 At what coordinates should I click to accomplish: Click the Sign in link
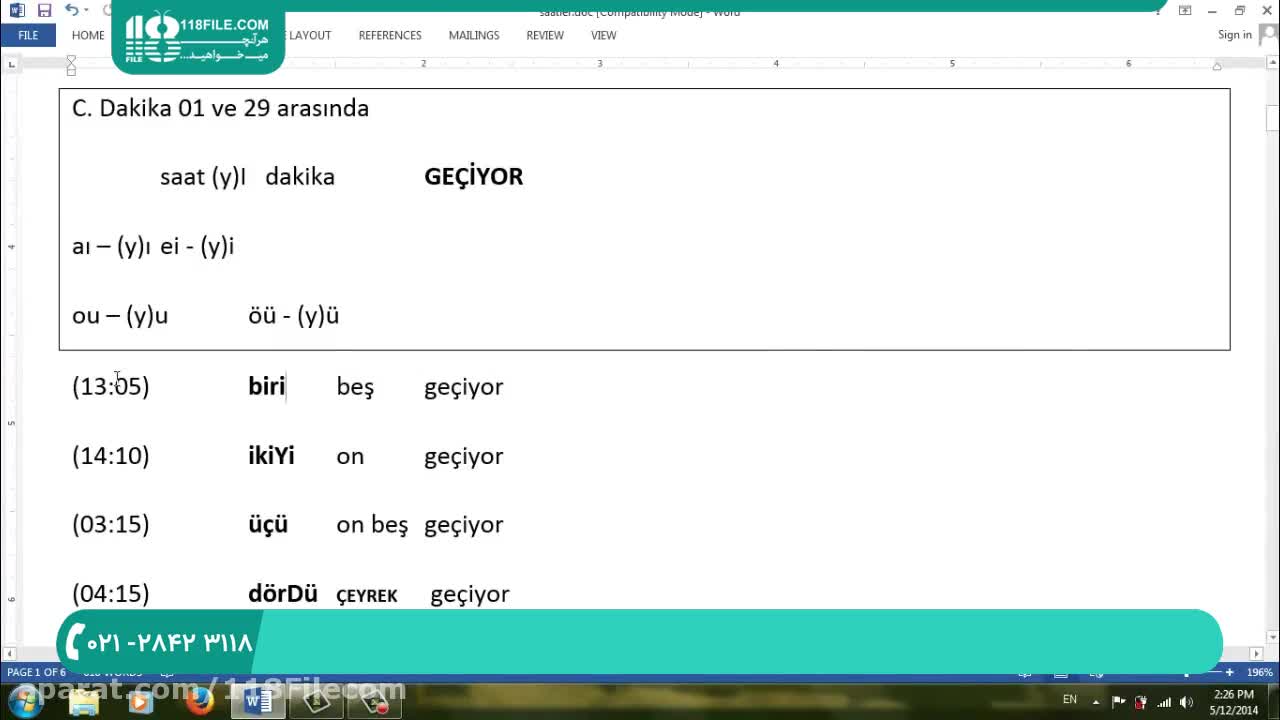(1234, 35)
